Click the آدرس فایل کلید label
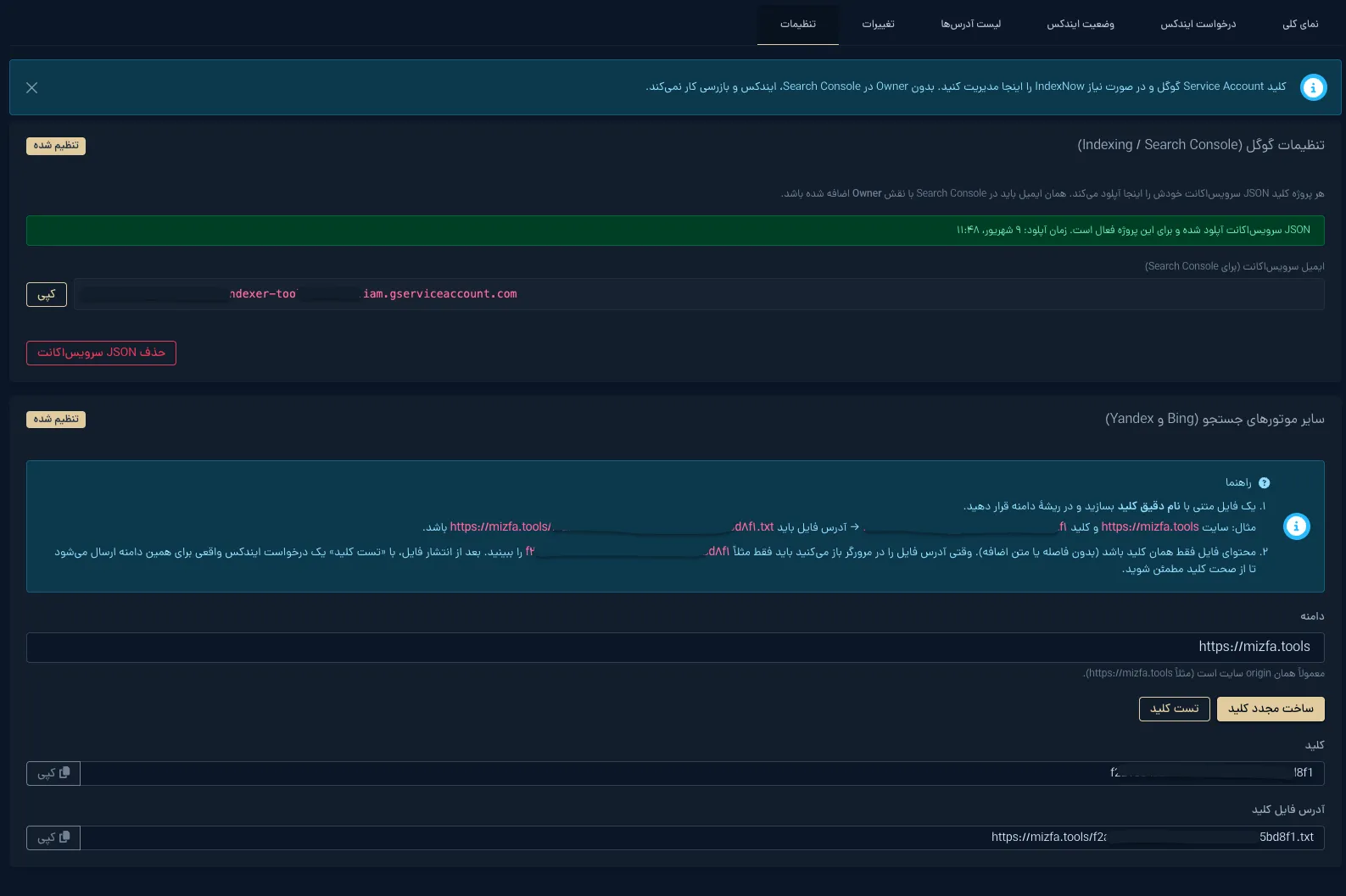Viewport: 1346px width, 896px height. (x=1288, y=810)
